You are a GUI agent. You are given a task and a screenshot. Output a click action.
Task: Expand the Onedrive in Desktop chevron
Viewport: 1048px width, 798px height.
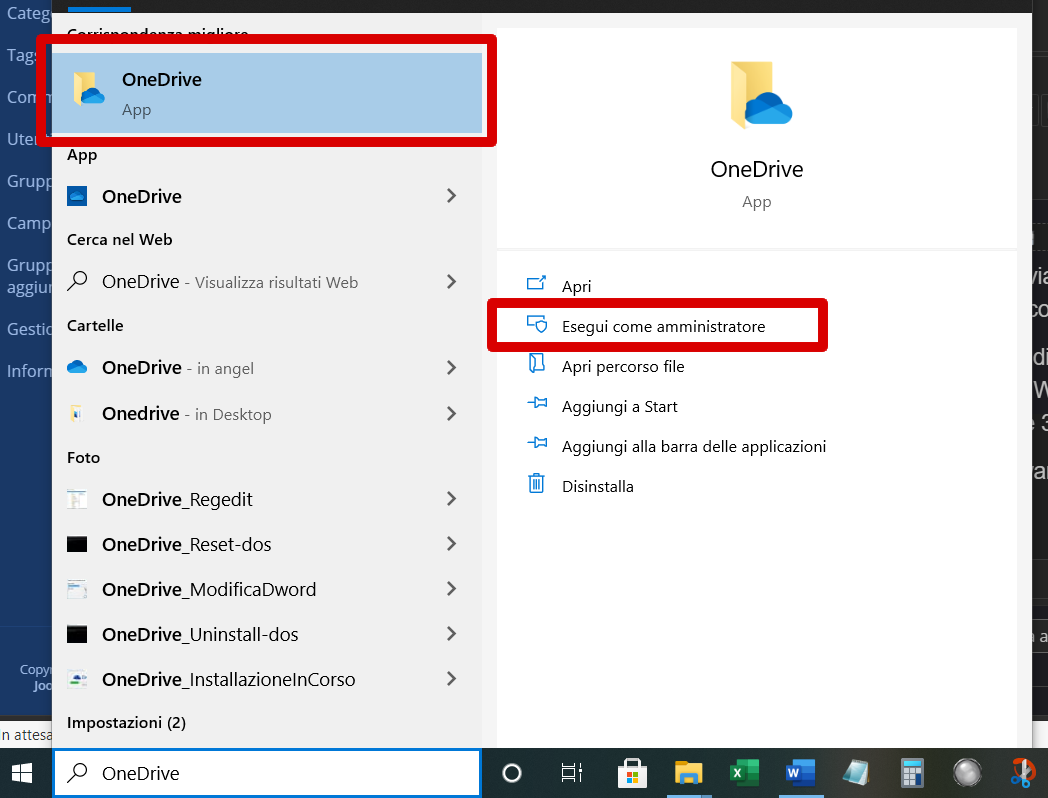coord(452,414)
